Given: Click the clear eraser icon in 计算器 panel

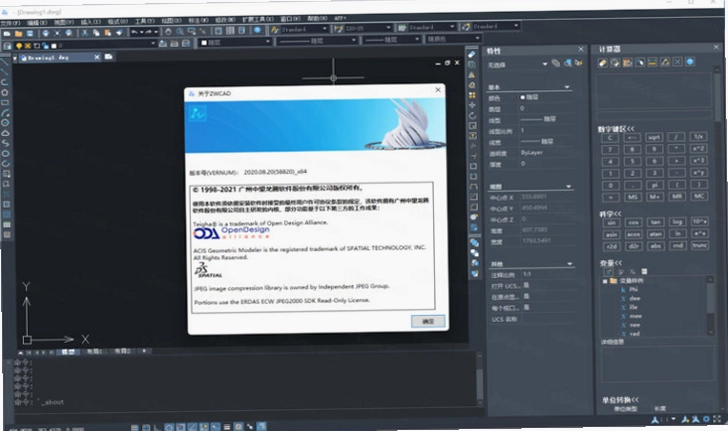Looking at the screenshot, I should [603, 62].
